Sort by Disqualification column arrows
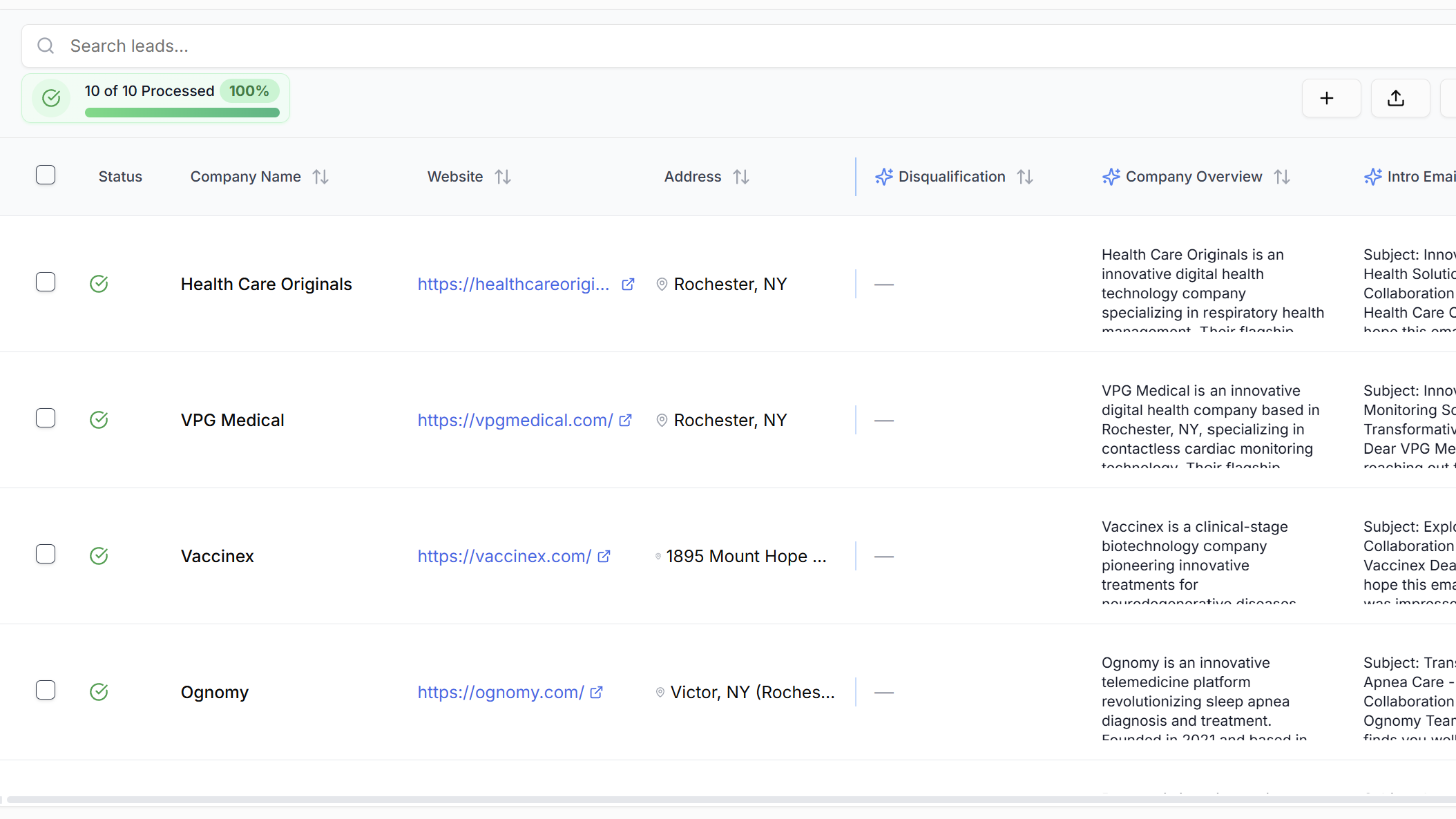 point(1025,177)
